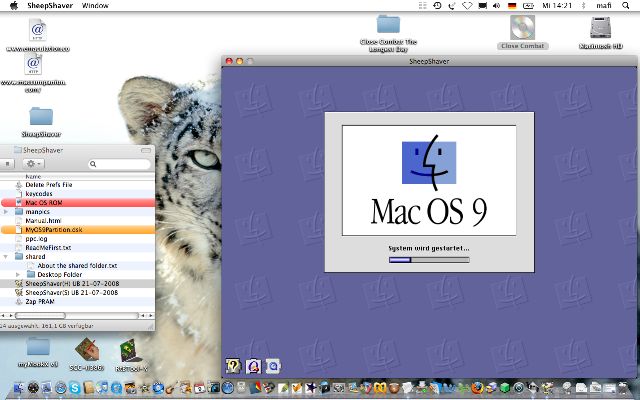
Task: Click the Finder horizontal scrollbar thumb
Action: [40, 316]
